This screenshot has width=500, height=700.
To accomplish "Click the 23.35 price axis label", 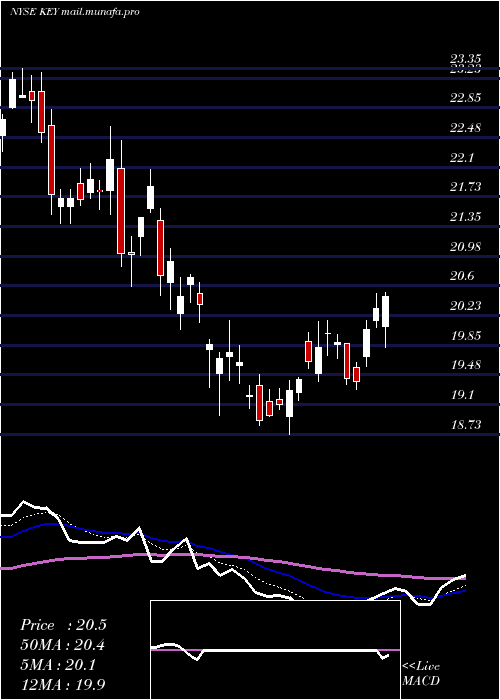I will tap(466, 58).
